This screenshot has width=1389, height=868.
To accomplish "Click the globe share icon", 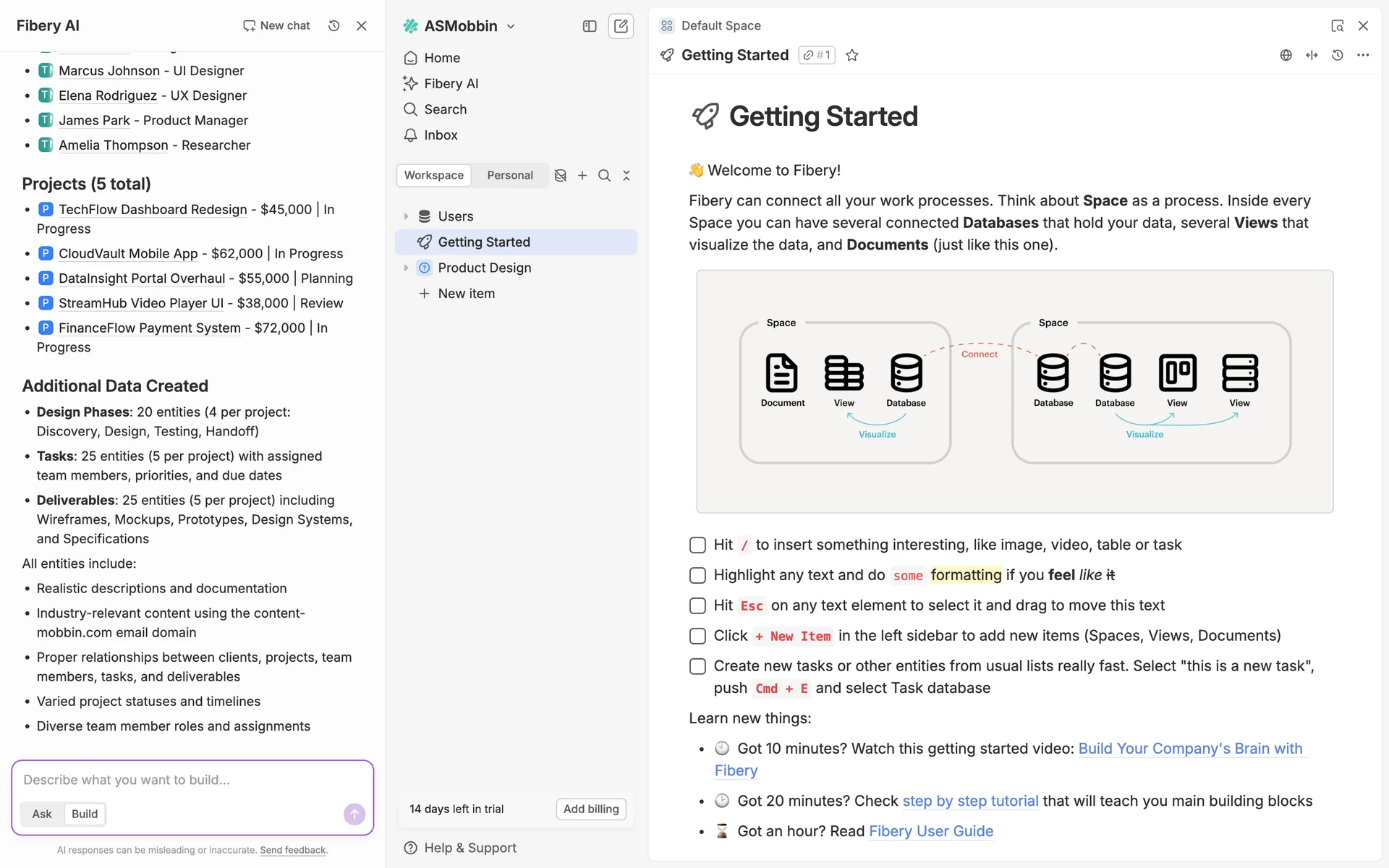I will (1286, 56).
